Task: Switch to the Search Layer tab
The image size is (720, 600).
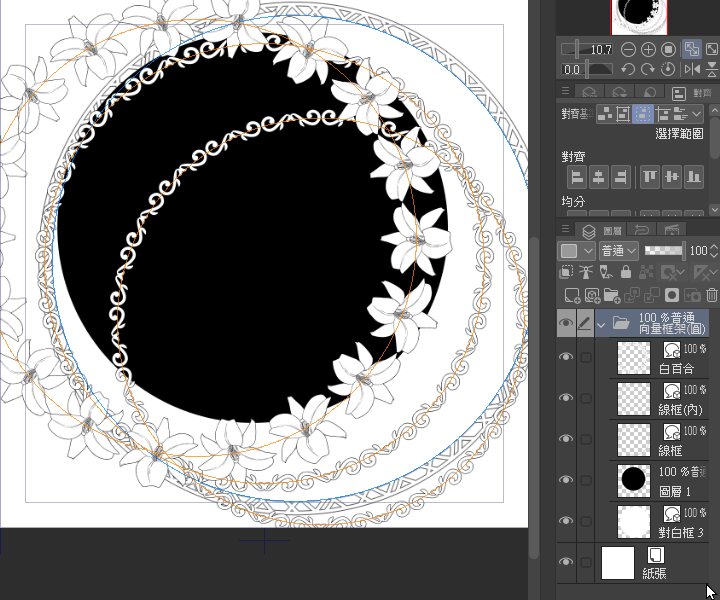Action: [619, 92]
